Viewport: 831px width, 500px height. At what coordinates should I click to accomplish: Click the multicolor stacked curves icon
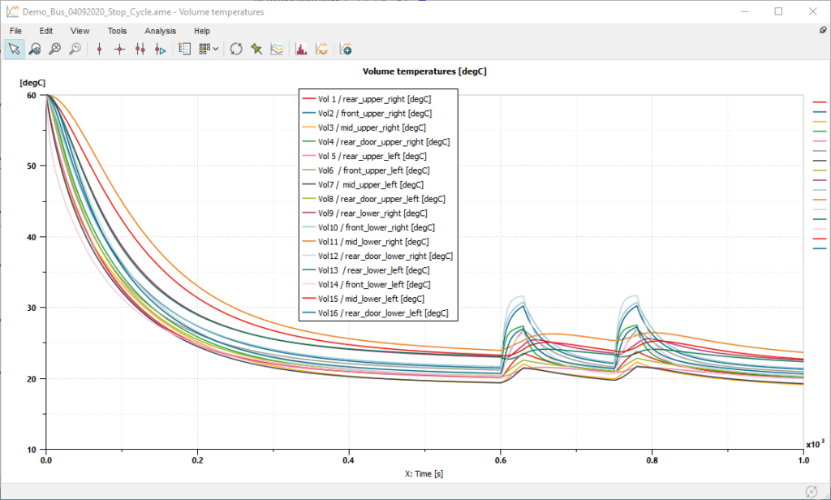[276, 48]
